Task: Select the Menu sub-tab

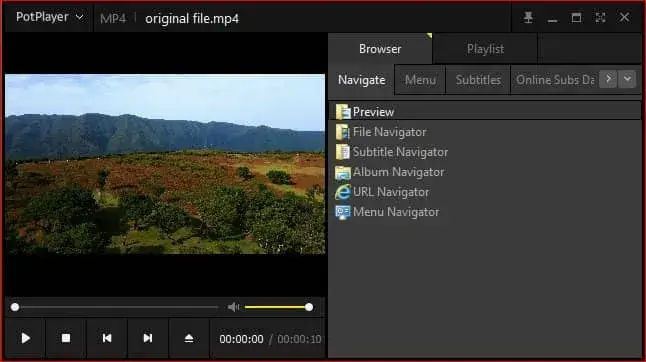Action: 420,79
